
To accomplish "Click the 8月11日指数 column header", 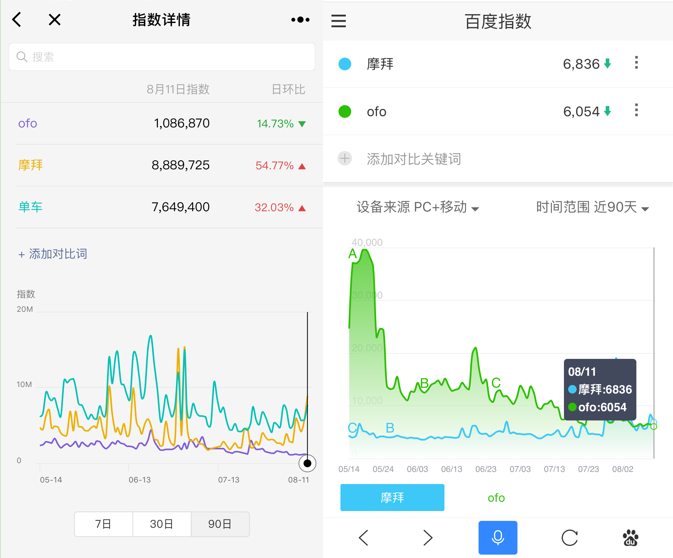I will tap(178, 89).
